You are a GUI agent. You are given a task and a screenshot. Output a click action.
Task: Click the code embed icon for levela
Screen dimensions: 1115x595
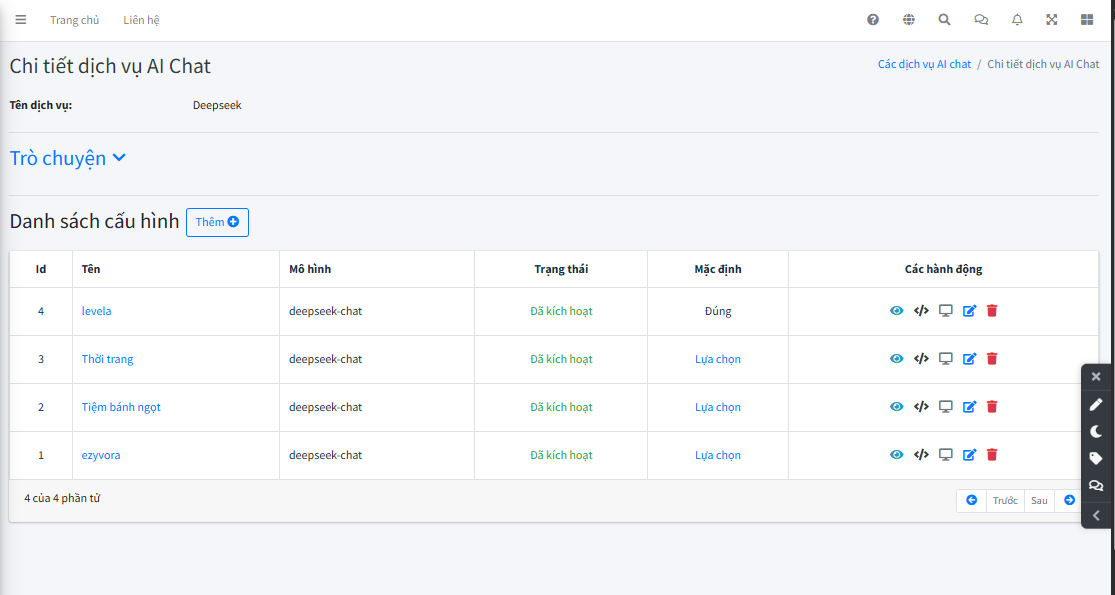922,311
